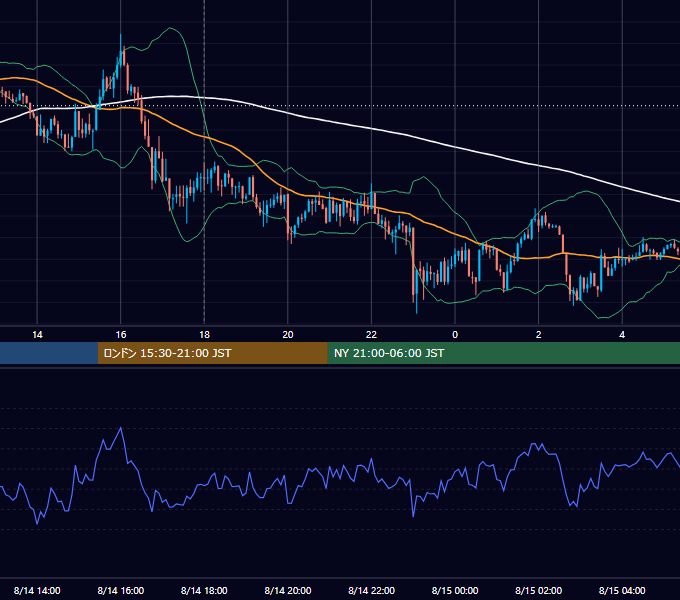This screenshot has width=680, height=600.
Task: Click the hour label 2 on price chart axis
Action: [x=539, y=334]
